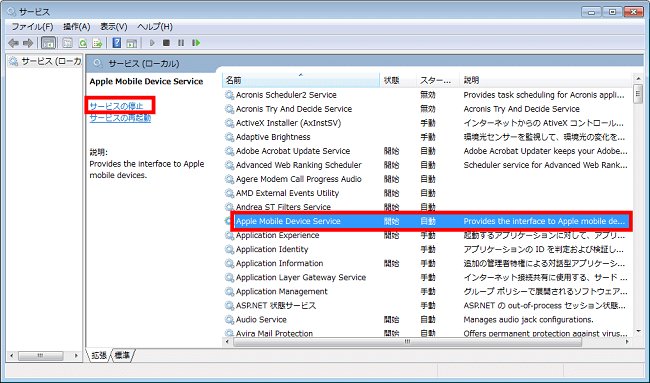Viewport: 650px width, 383px height.
Task: Click the Back arrow toolbar icon
Action: [x=14, y=43]
